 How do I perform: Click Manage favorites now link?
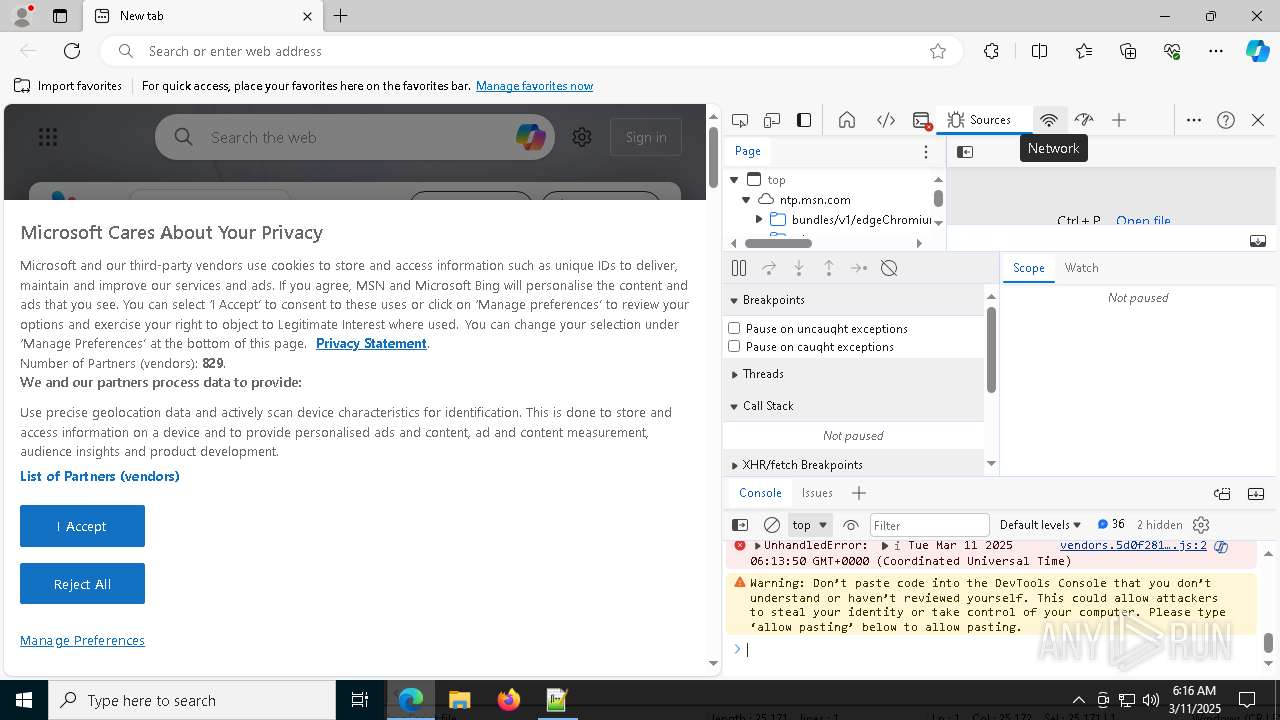coord(534,86)
